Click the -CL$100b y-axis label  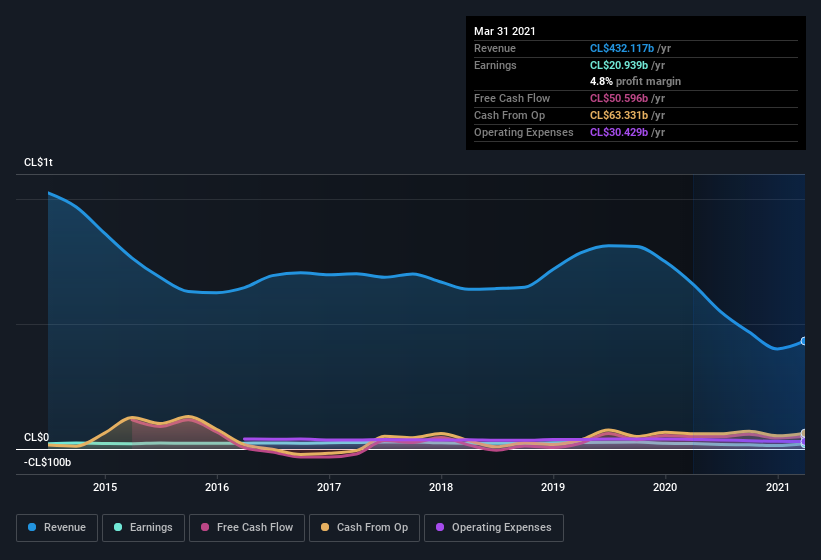48,462
